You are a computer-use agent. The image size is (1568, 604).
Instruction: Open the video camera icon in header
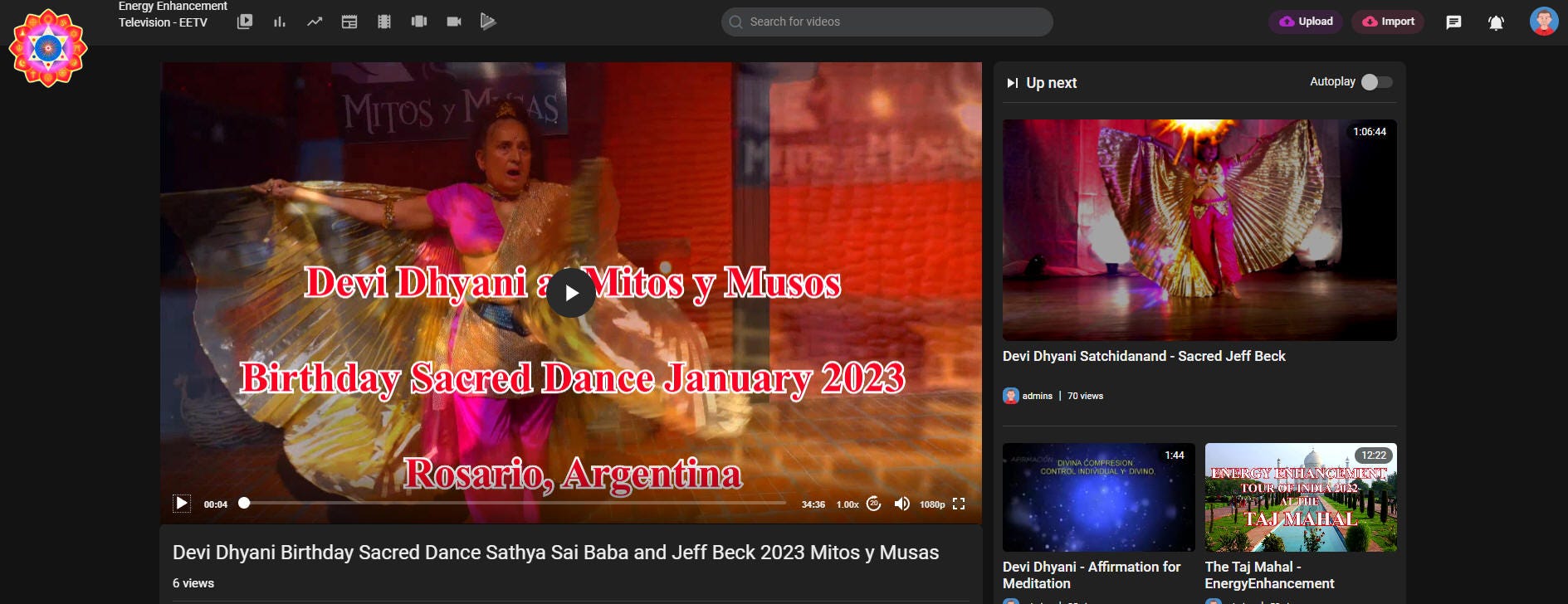coord(454,22)
